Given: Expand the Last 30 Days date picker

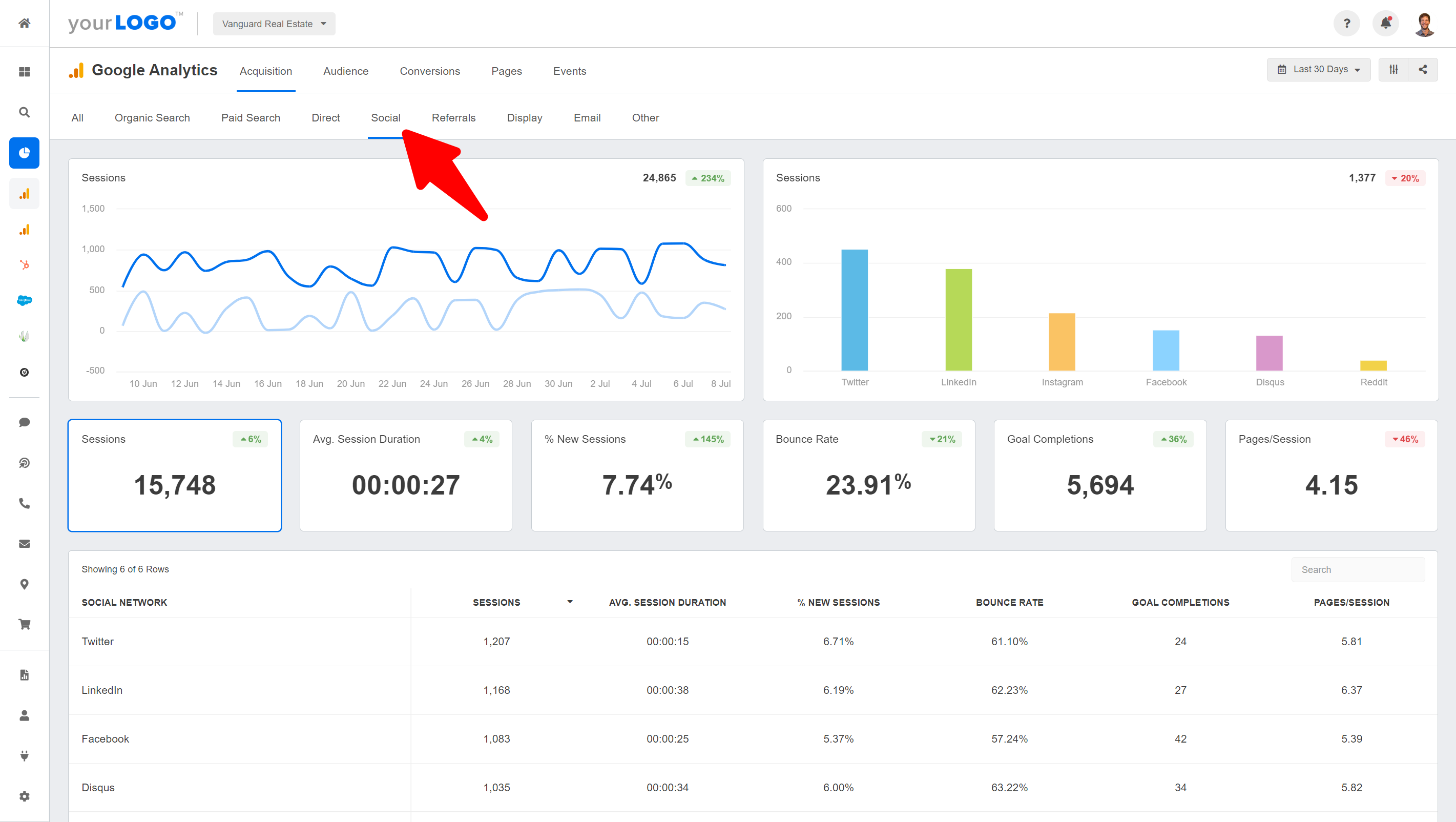Looking at the screenshot, I should pyautogui.click(x=1319, y=70).
